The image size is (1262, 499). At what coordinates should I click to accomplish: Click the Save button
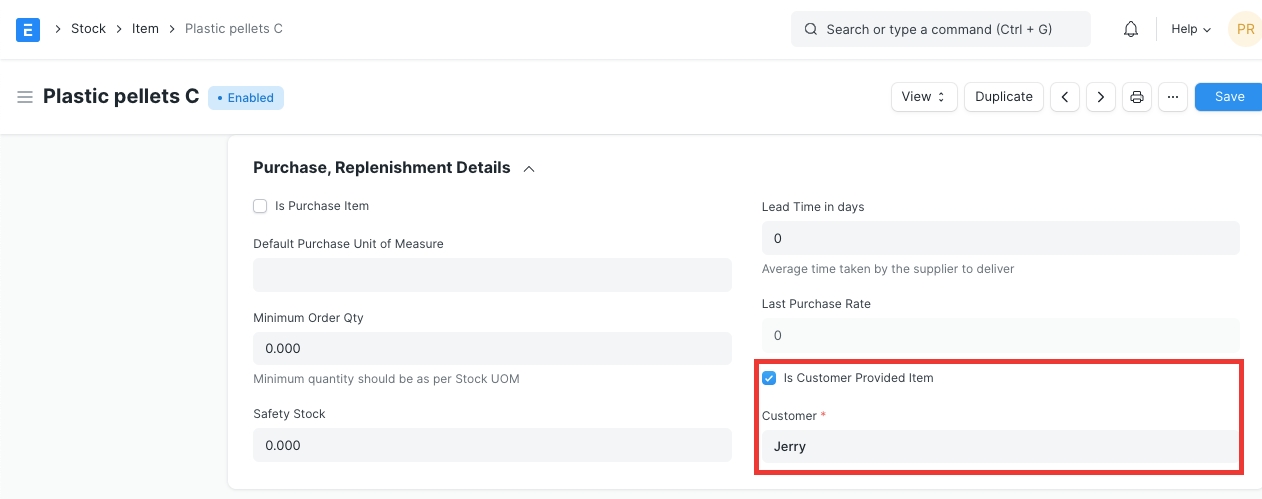coord(1229,97)
